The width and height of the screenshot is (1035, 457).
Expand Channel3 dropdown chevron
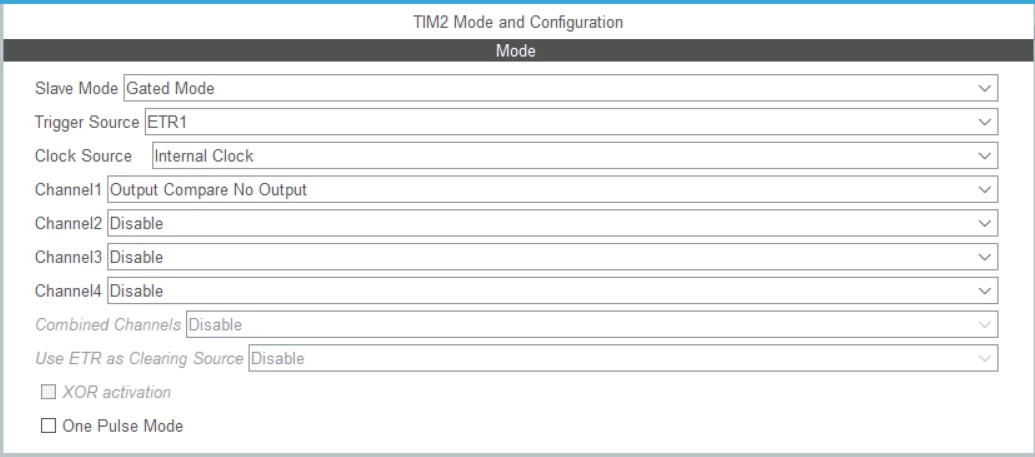984,257
